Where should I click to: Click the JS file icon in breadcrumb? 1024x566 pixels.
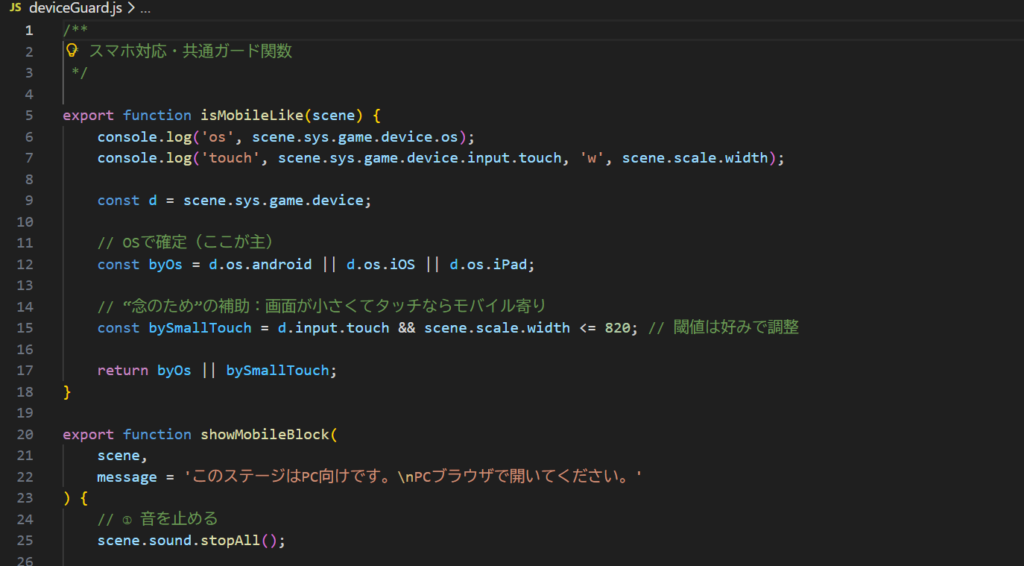(x=15, y=8)
